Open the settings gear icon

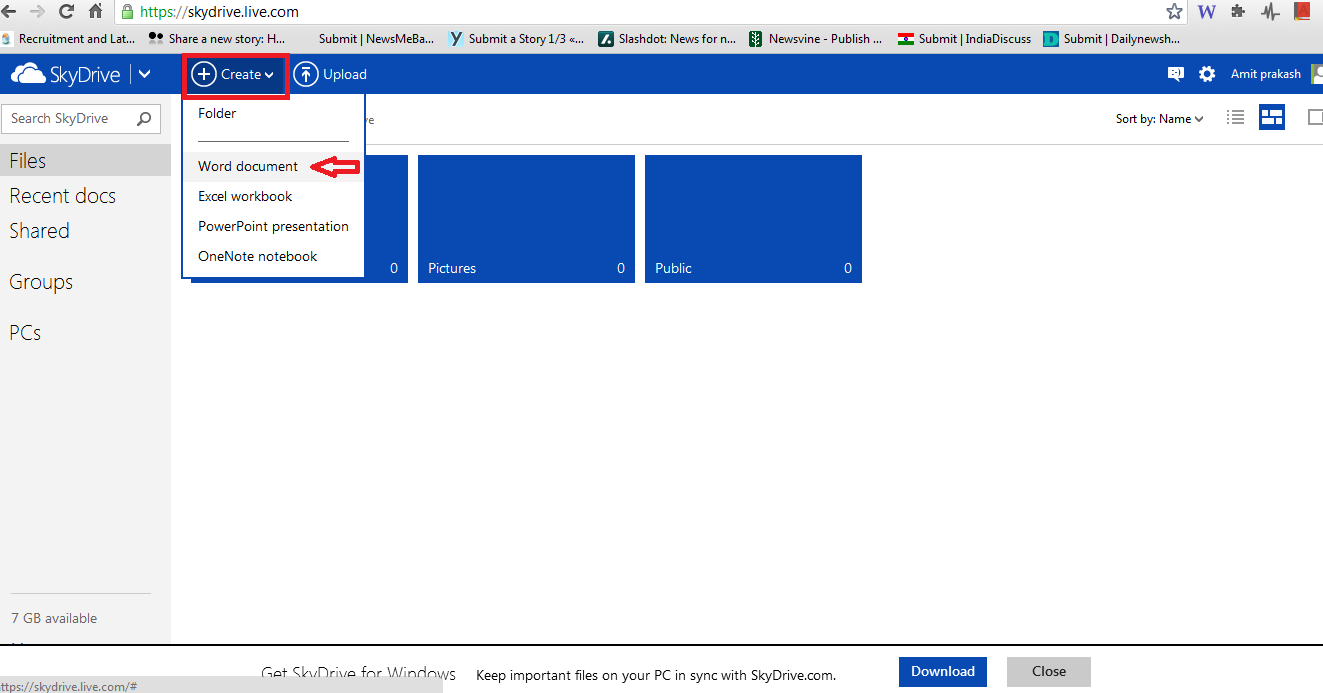click(x=1207, y=74)
